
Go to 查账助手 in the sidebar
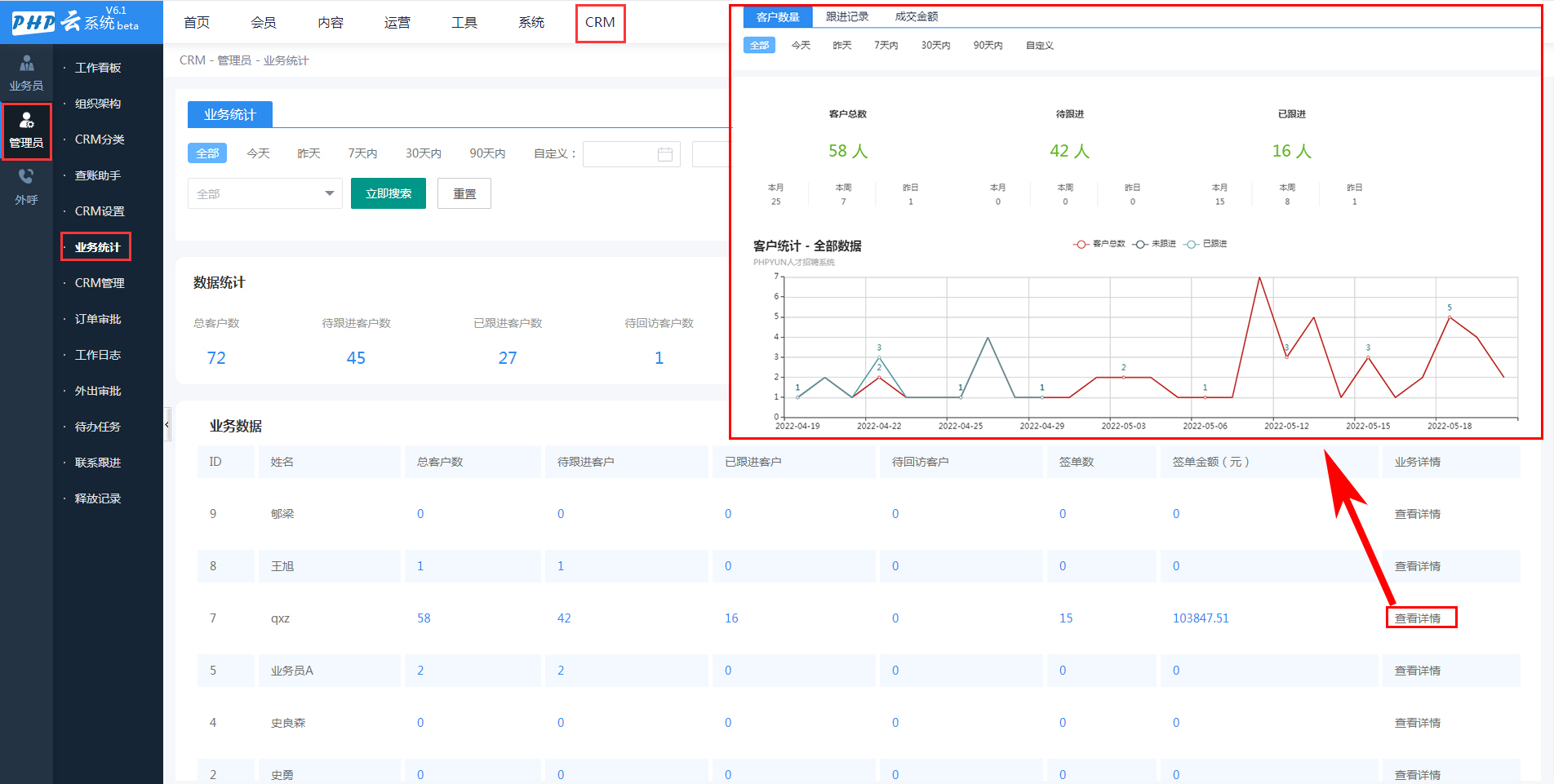(x=98, y=175)
